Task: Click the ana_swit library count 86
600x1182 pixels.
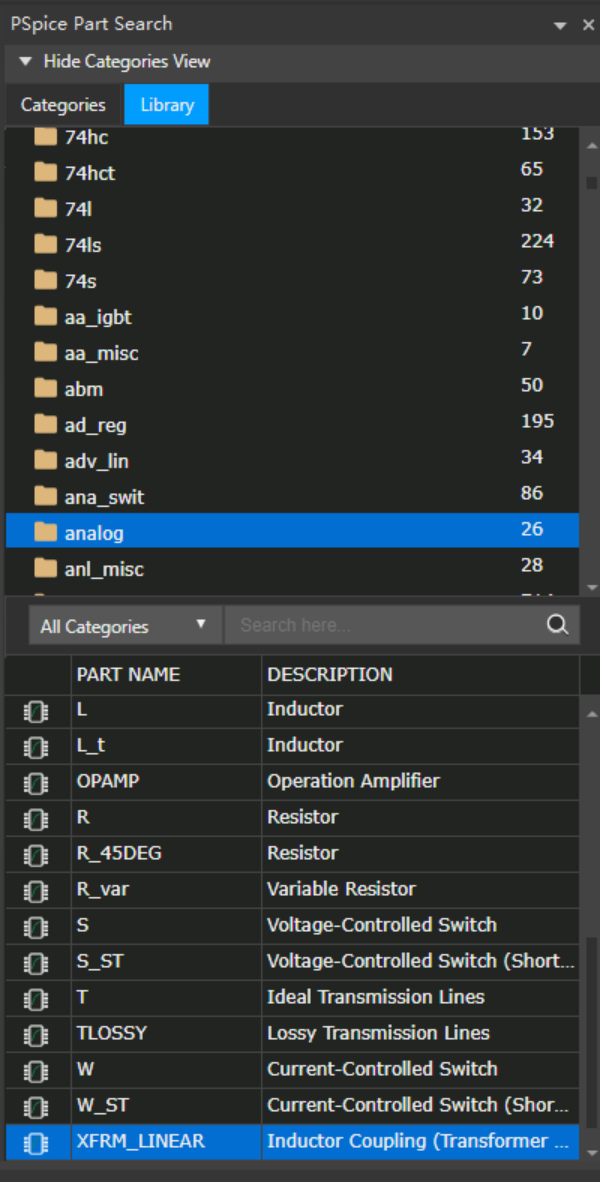Action: tap(531, 493)
